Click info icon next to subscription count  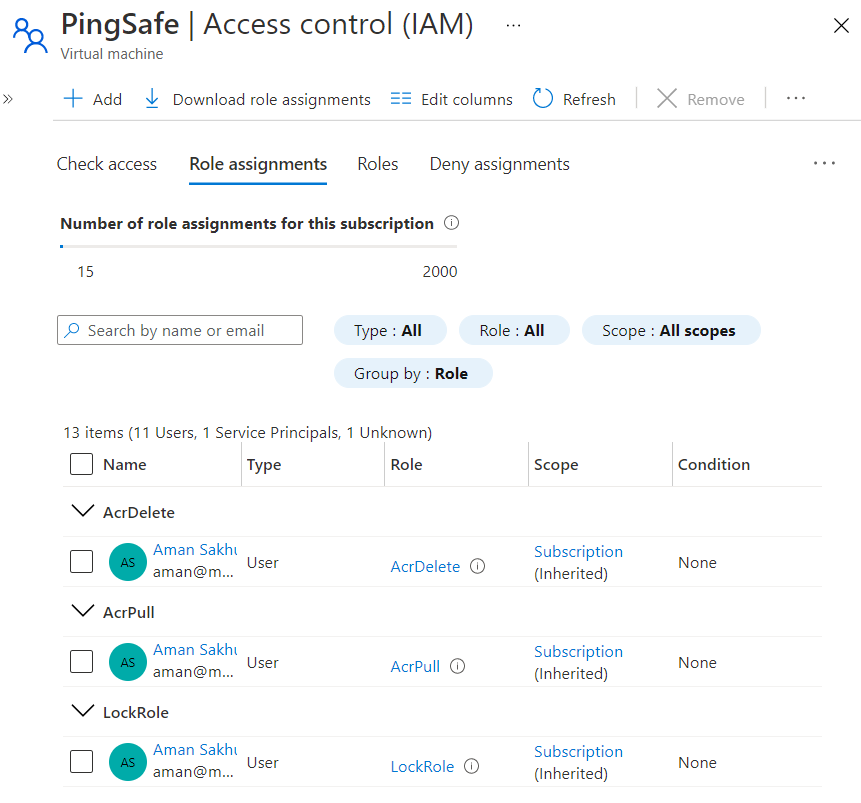pyautogui.click(x=451, y=224)
